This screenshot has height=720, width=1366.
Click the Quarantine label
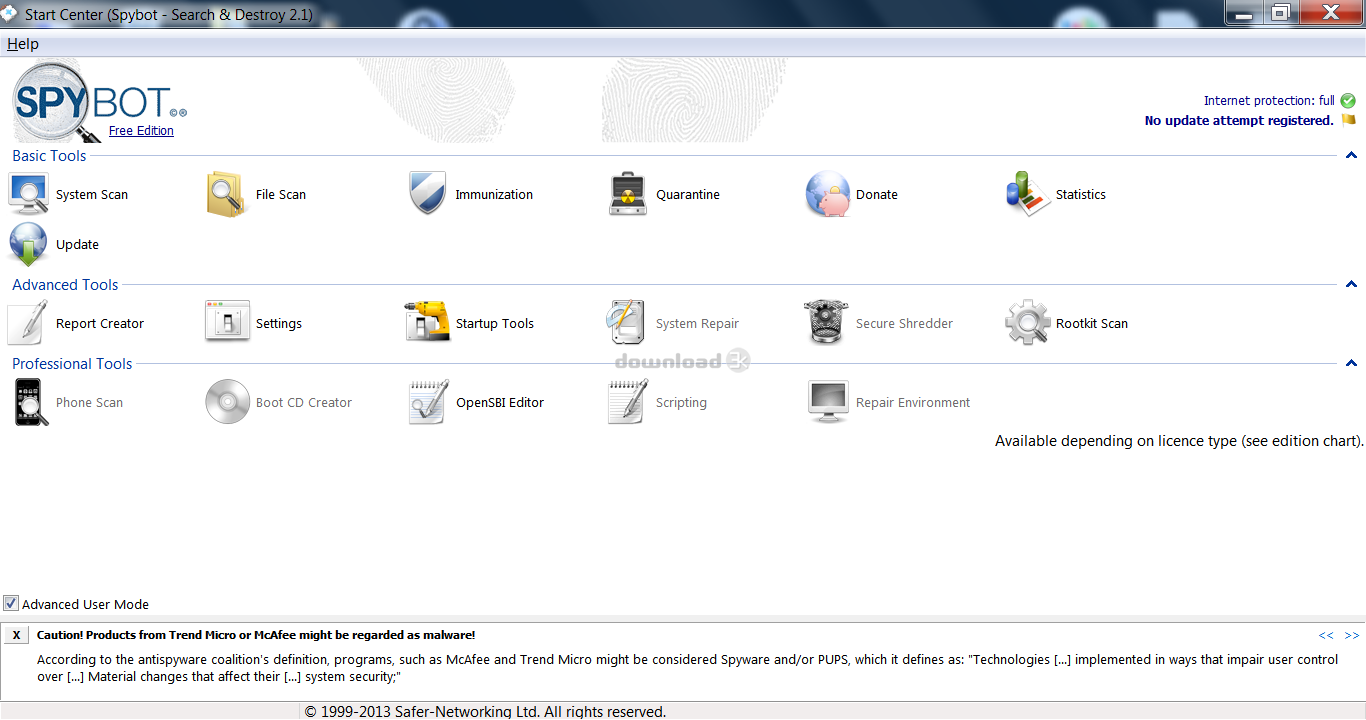[688, 195]
